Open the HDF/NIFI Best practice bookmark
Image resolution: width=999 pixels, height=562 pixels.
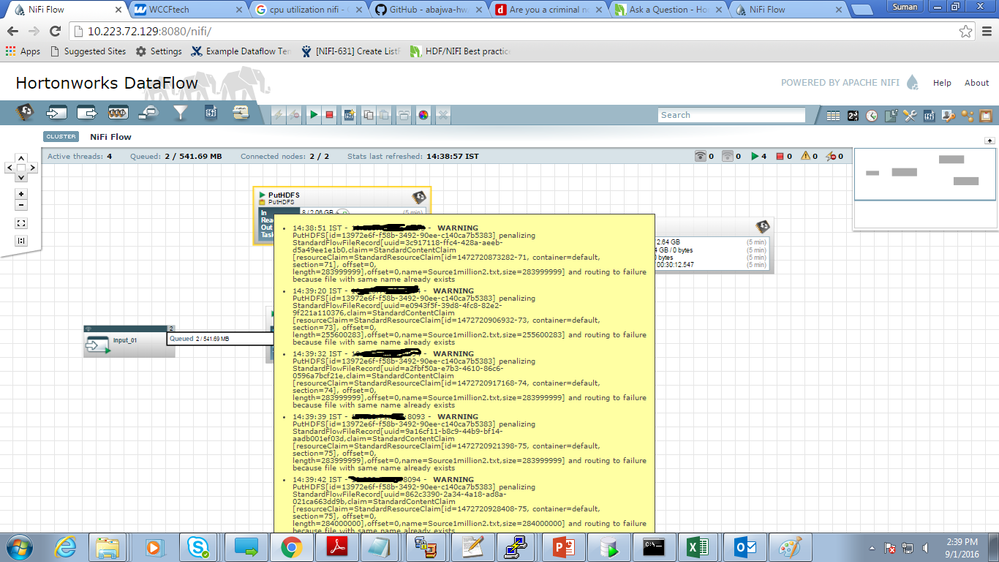460,51
